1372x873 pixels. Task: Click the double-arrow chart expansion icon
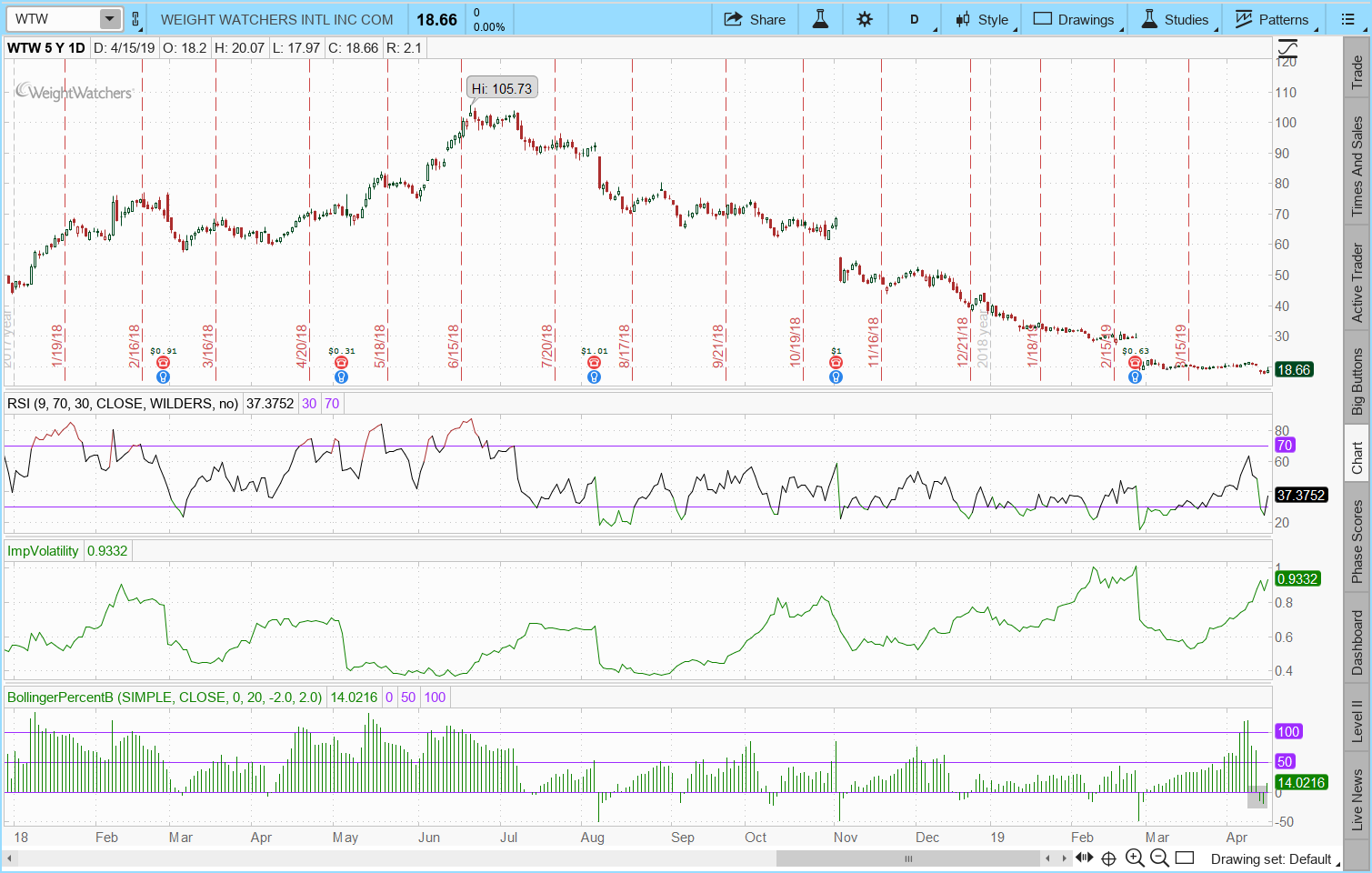click(x=1085, y=858)
